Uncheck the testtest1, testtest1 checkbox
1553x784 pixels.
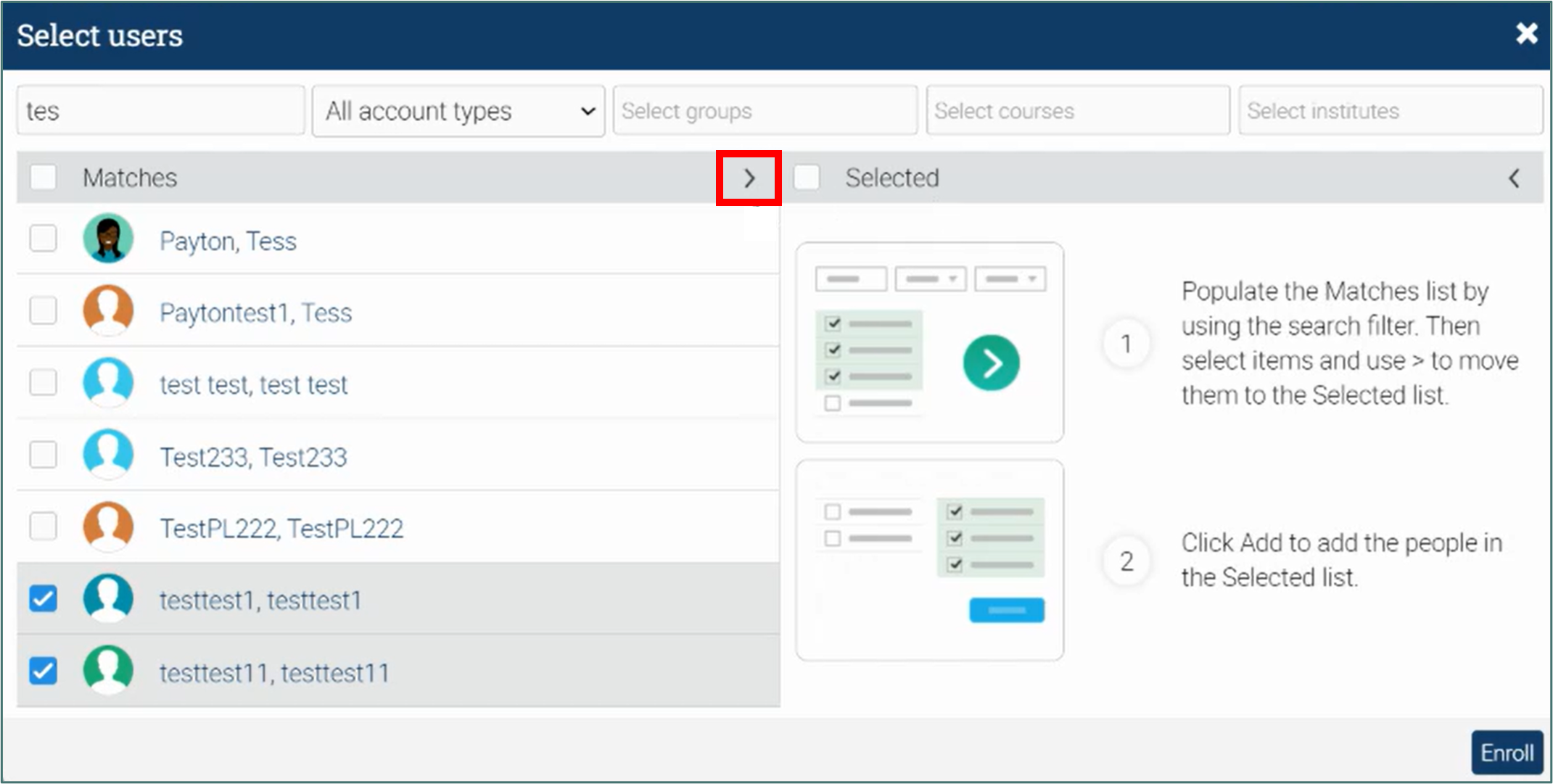coord(44,599)
